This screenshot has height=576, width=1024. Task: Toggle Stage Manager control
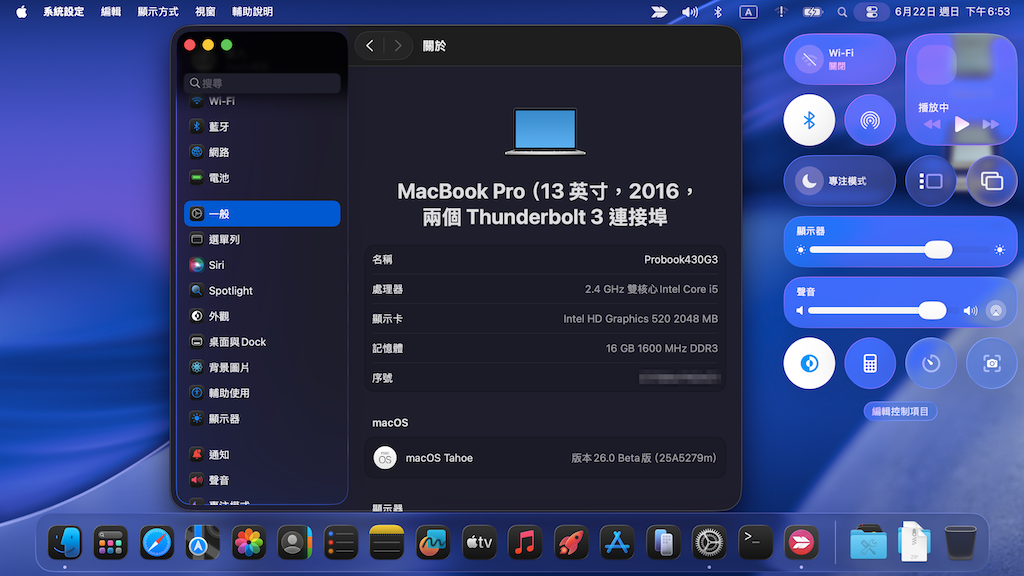click(931, 181)
